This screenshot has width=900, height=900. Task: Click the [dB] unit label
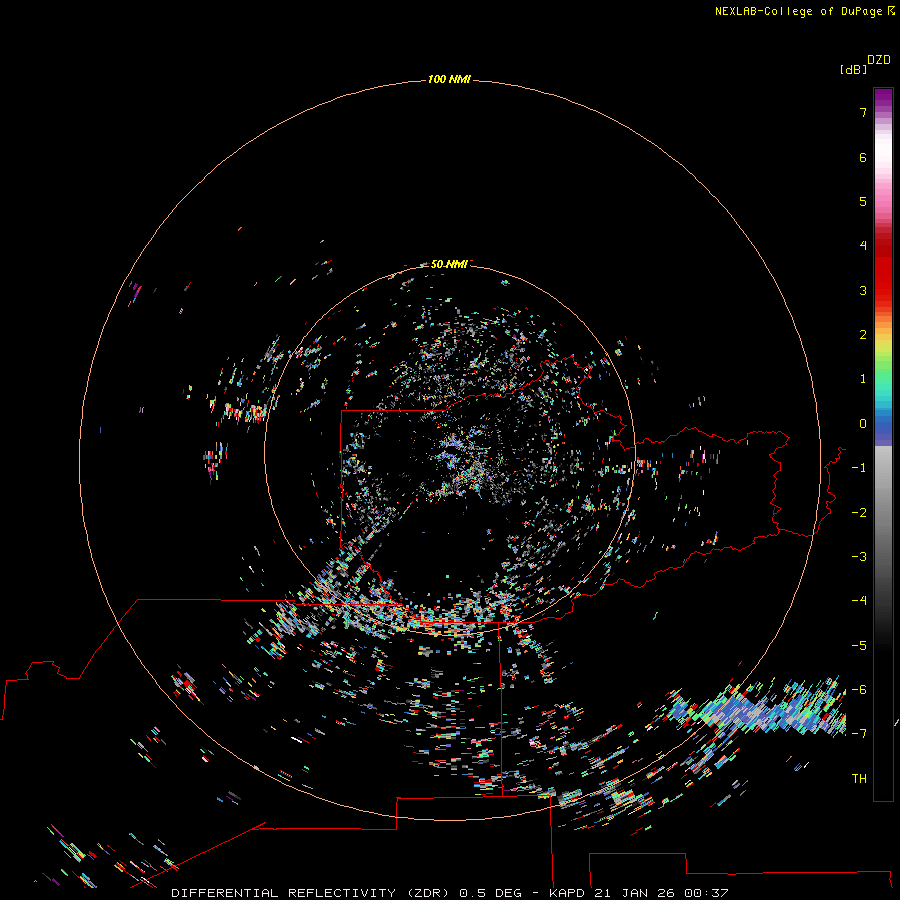853,69
